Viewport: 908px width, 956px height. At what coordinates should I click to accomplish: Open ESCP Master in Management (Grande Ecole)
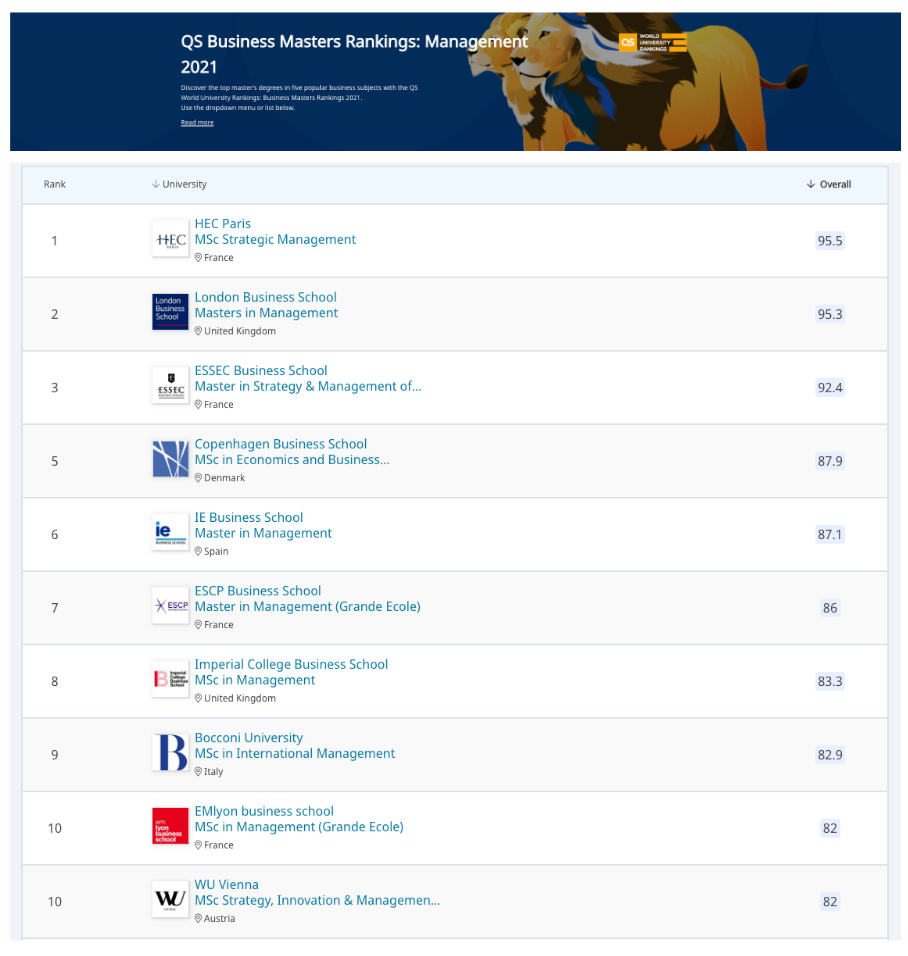(x=307, y=607)
